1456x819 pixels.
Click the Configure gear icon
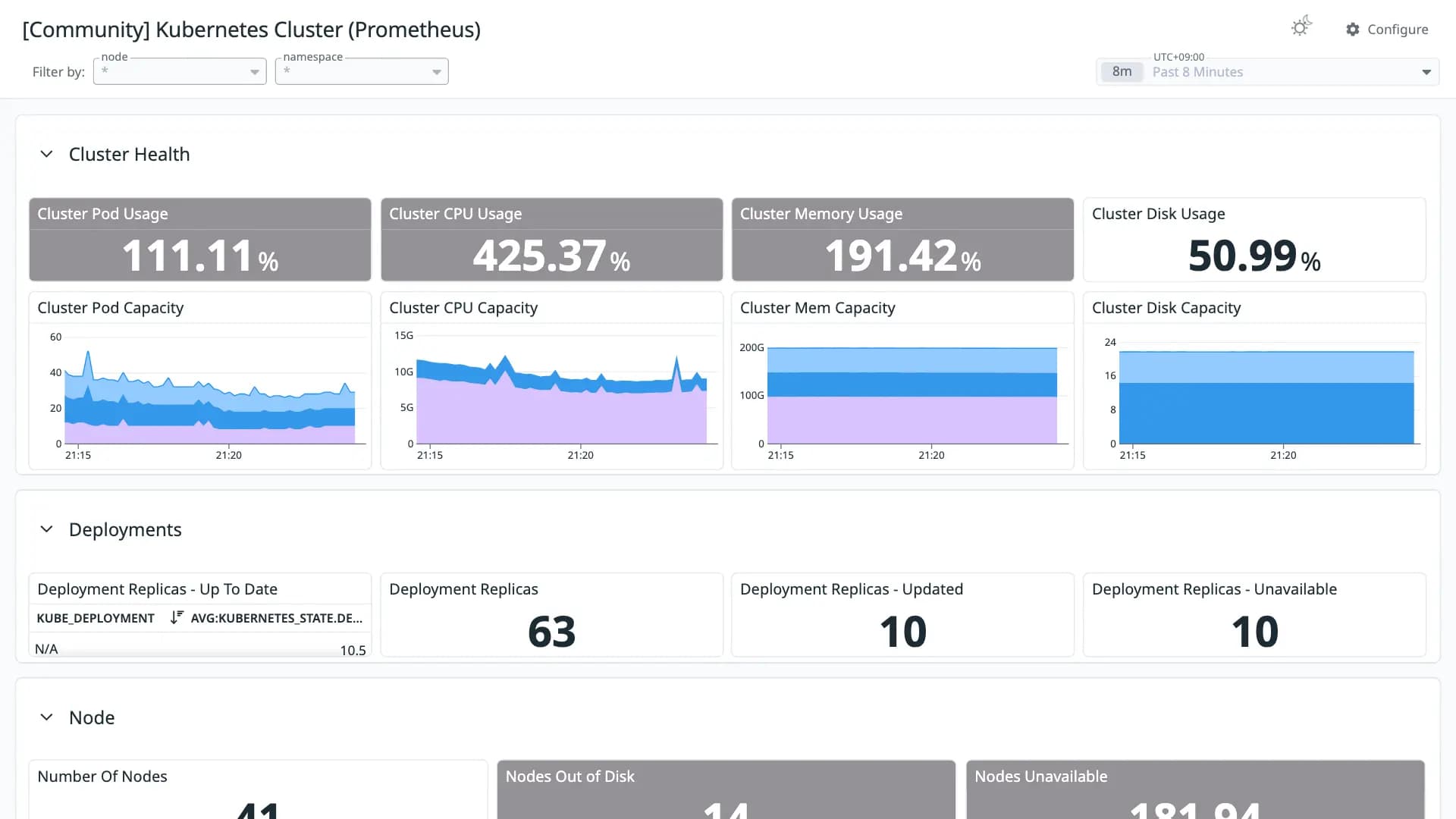tap(1353, 30)
